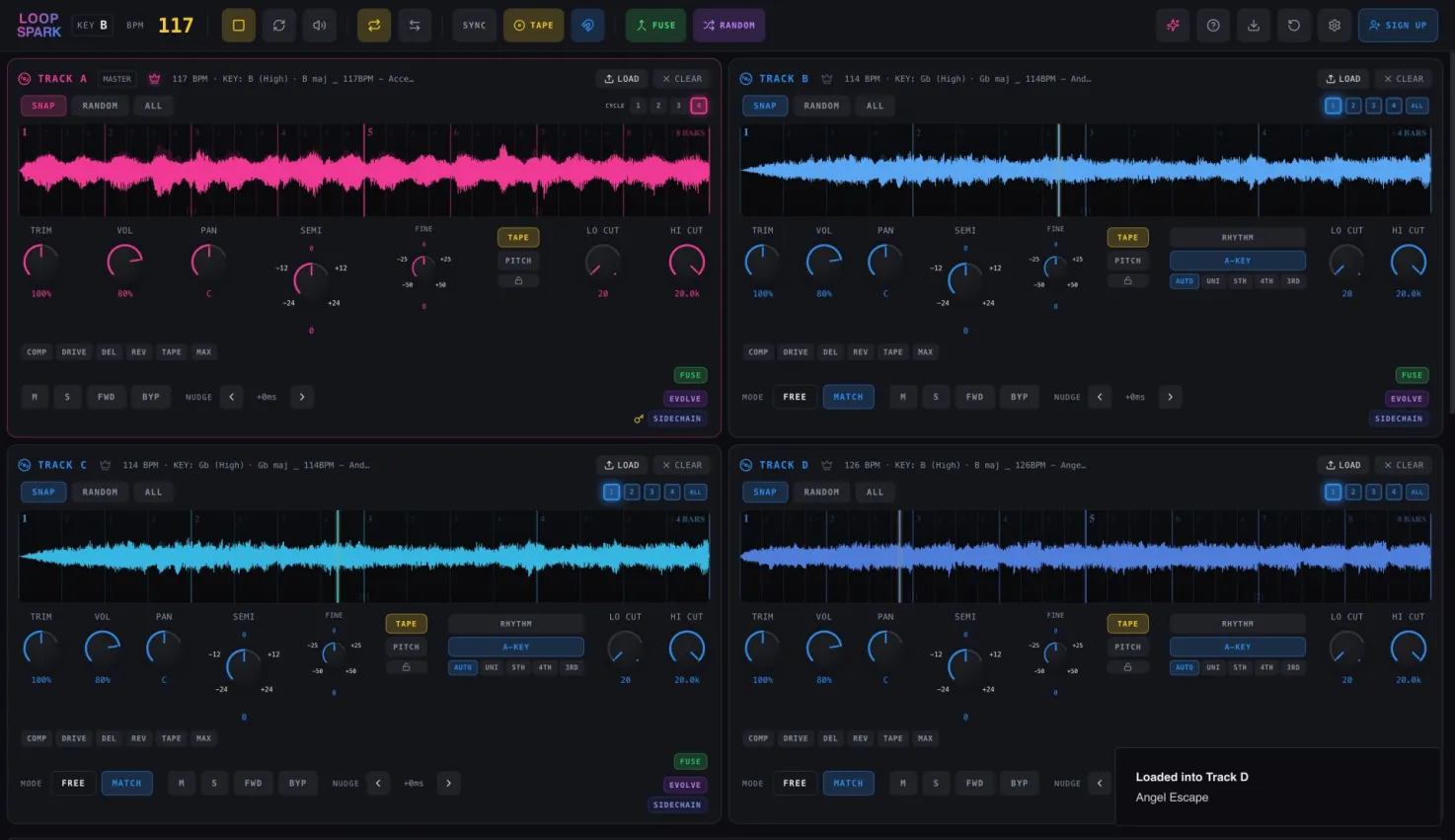Solo Track B with the S button
This screenshot has width=1455, height=840.
(936, 397)
